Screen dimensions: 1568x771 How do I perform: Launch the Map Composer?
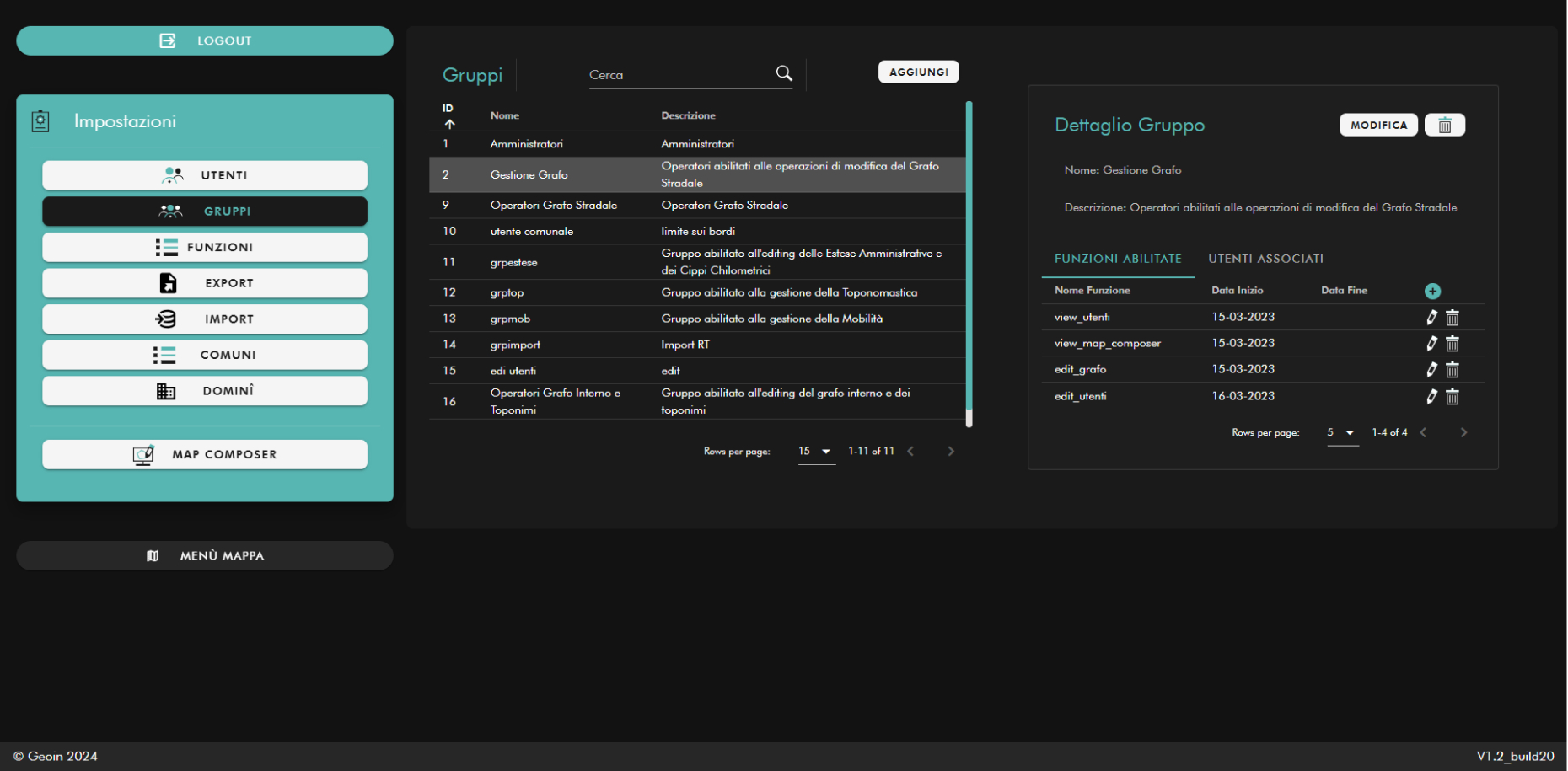pyautogui.click(x=205, y=454)
